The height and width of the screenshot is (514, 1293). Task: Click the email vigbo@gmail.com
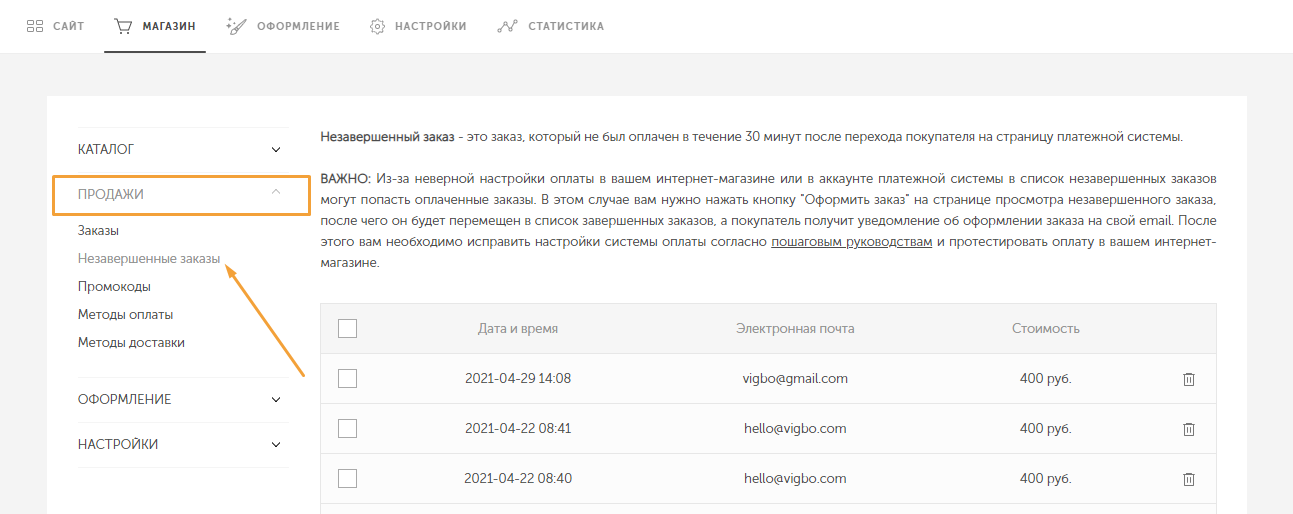795,378
